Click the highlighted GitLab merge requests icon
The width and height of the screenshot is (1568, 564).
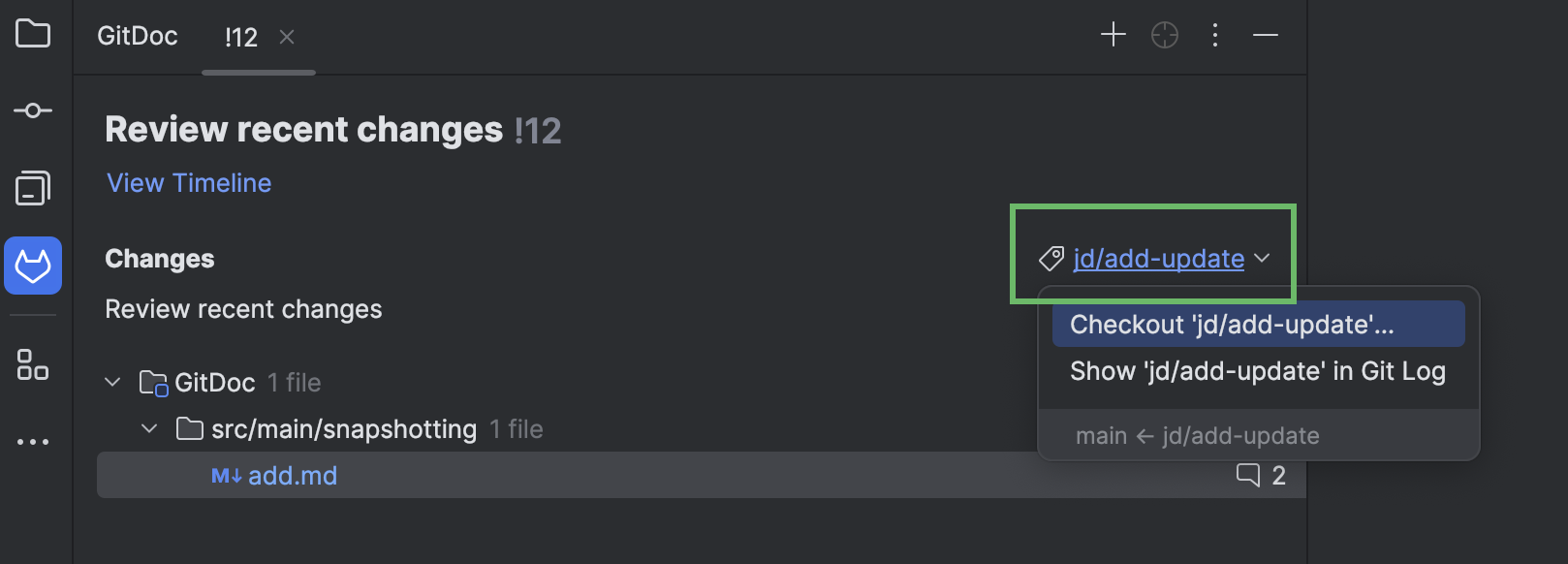(x=33, y=266)
